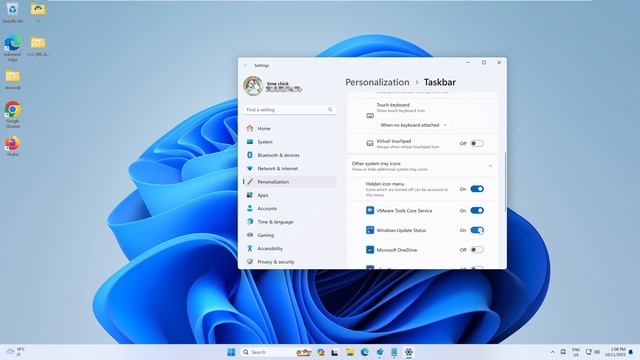Select the desktop folder beside the Edge shortcut
Screen dimensions: 640x360
click(x=38, y=46)
